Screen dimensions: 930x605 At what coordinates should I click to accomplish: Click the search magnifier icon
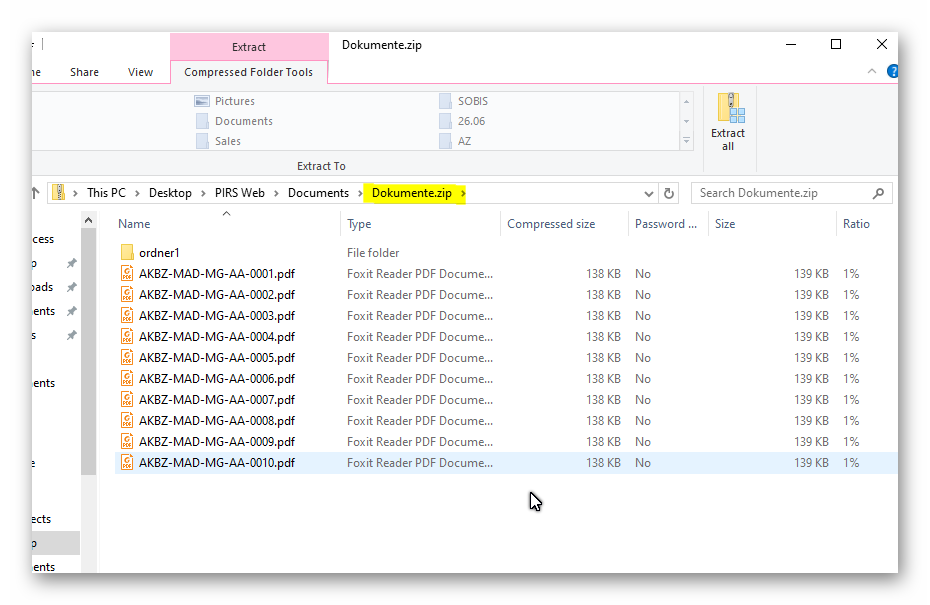878,193
